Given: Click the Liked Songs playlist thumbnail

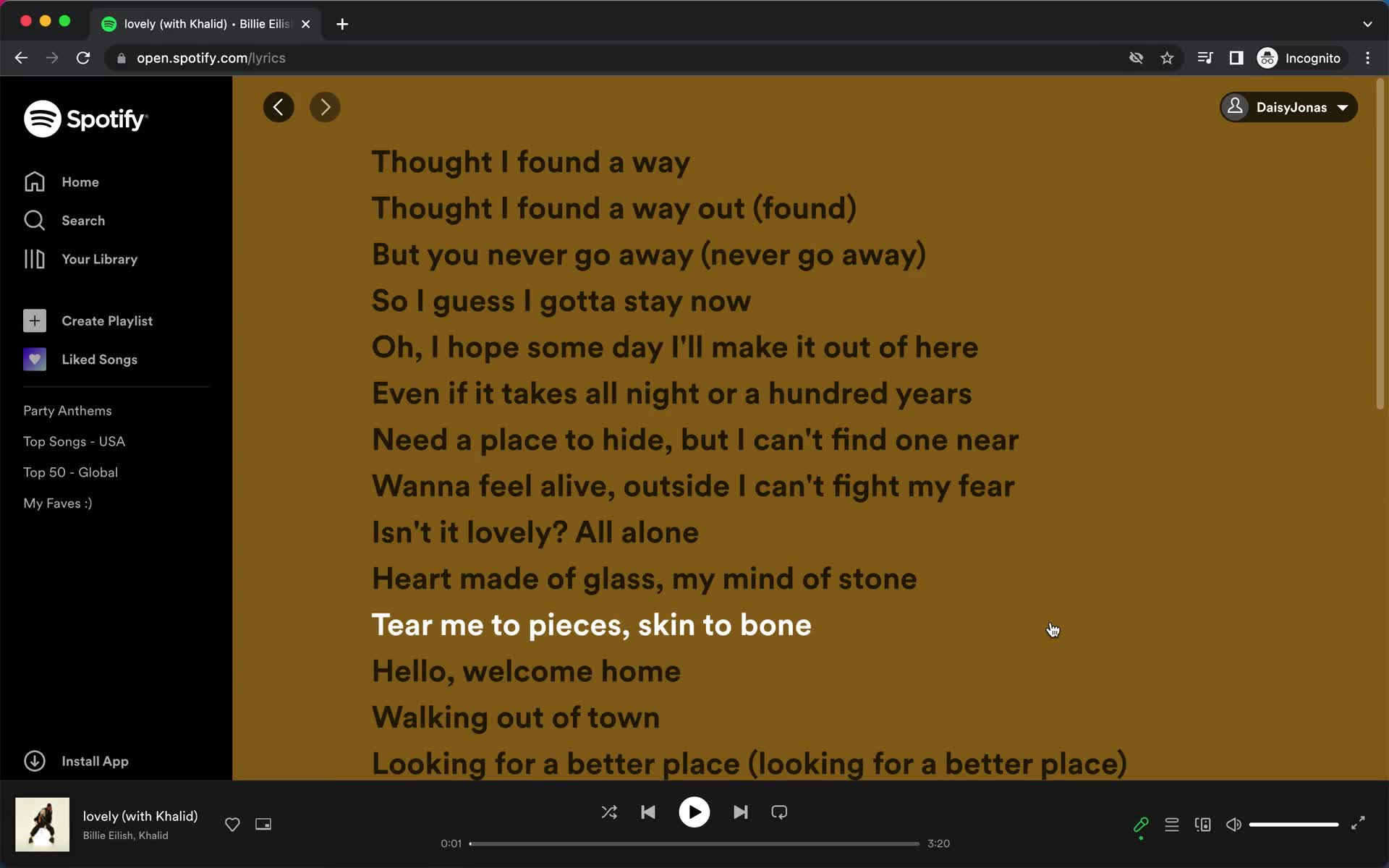Looking at the screenshot, I should point(34,359).
